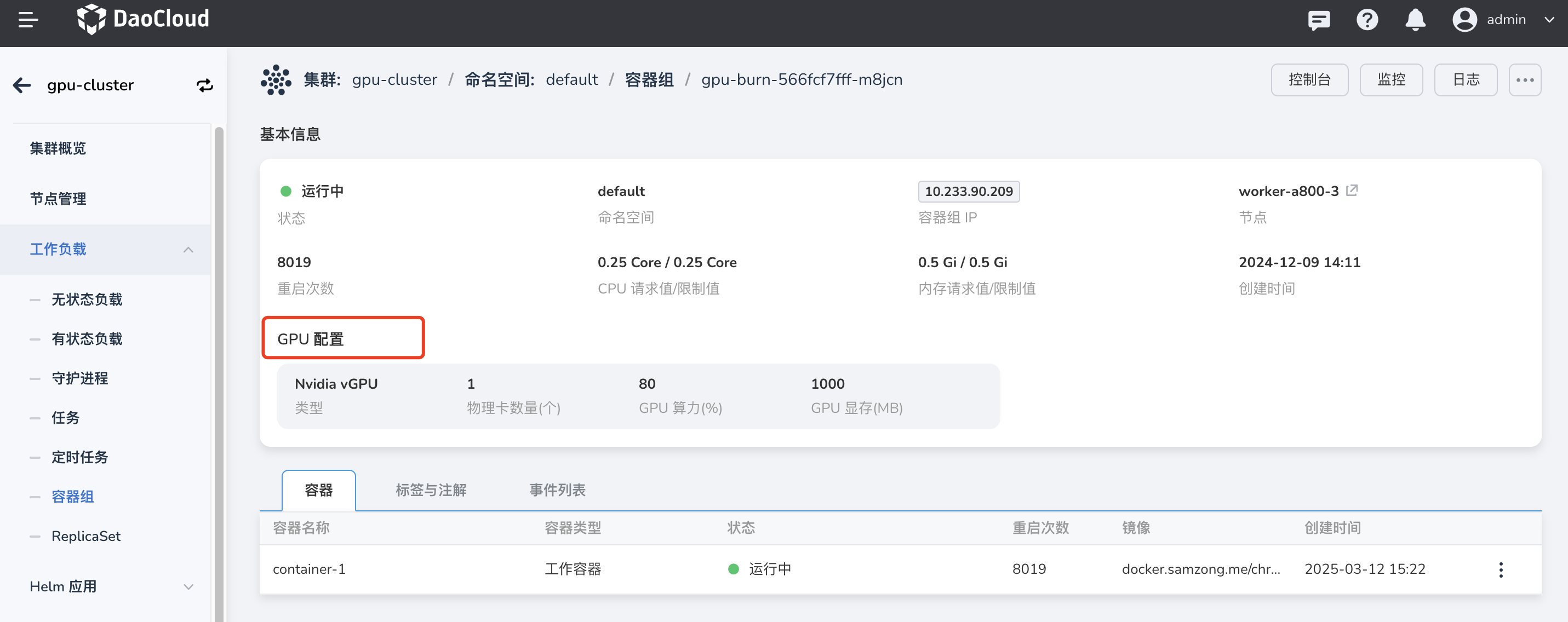This screenshot has height=622, width=1568.
Task: Click the 监控 button
Action: coord(1391,80)
